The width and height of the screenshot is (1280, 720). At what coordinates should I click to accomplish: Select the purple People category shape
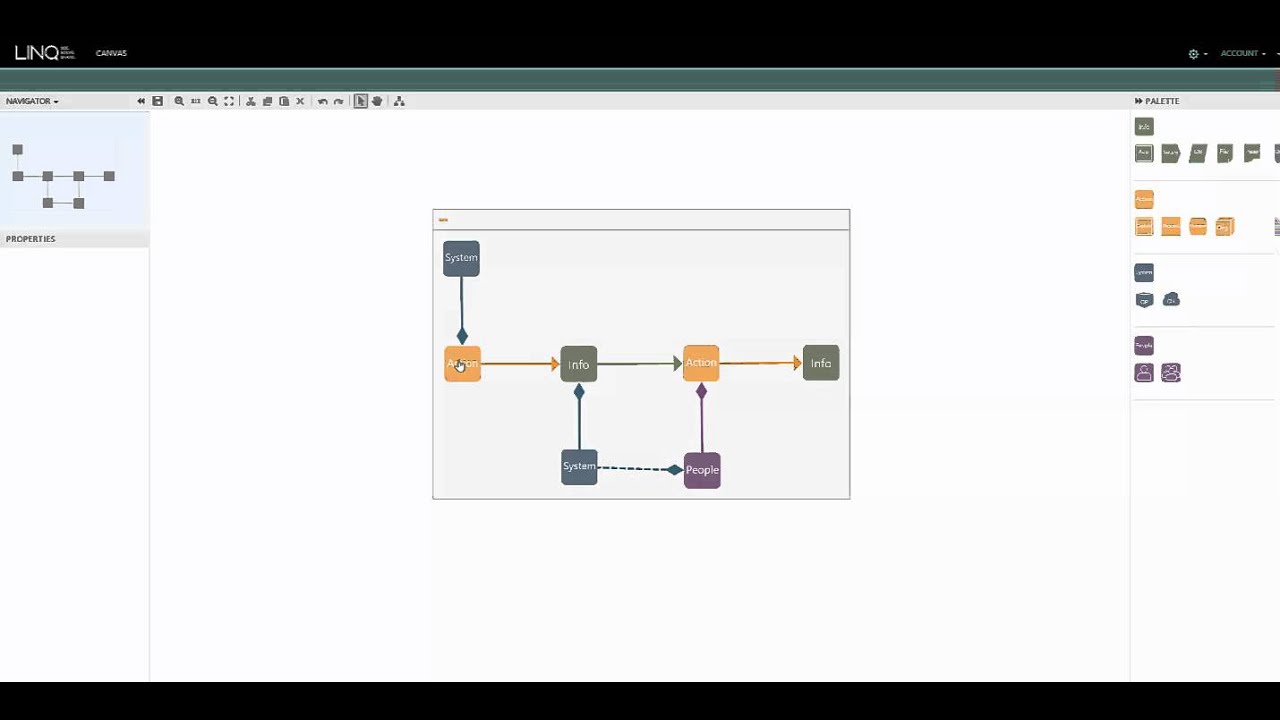click(1144, 345)
